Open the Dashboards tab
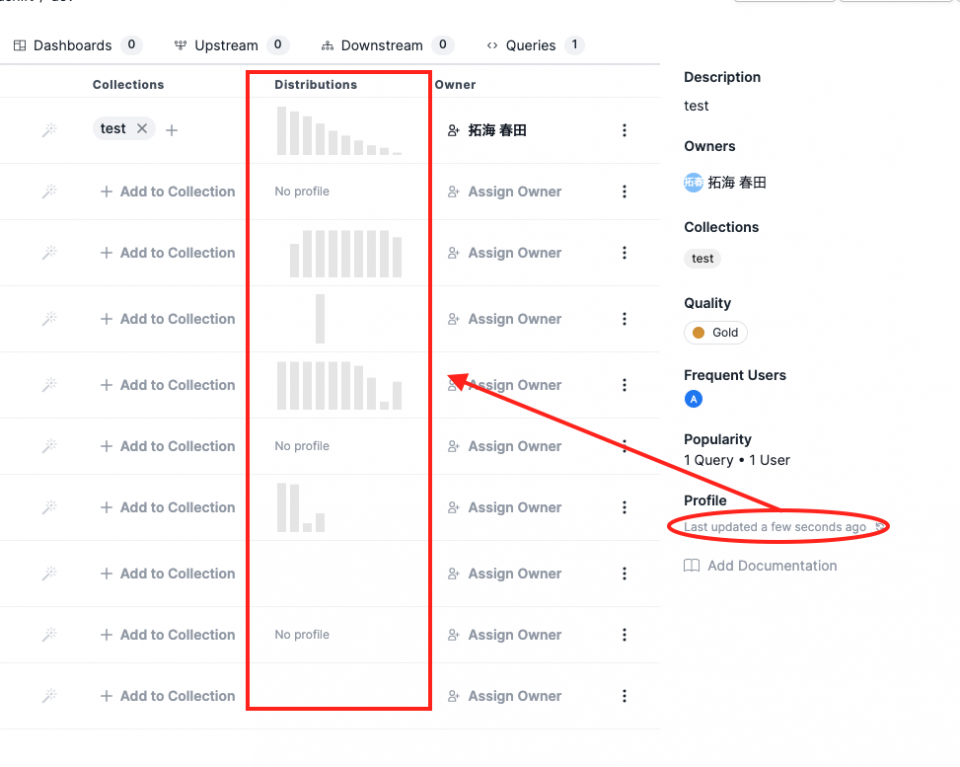The height and width of the screenshot is (767, 960). point(78,45)
